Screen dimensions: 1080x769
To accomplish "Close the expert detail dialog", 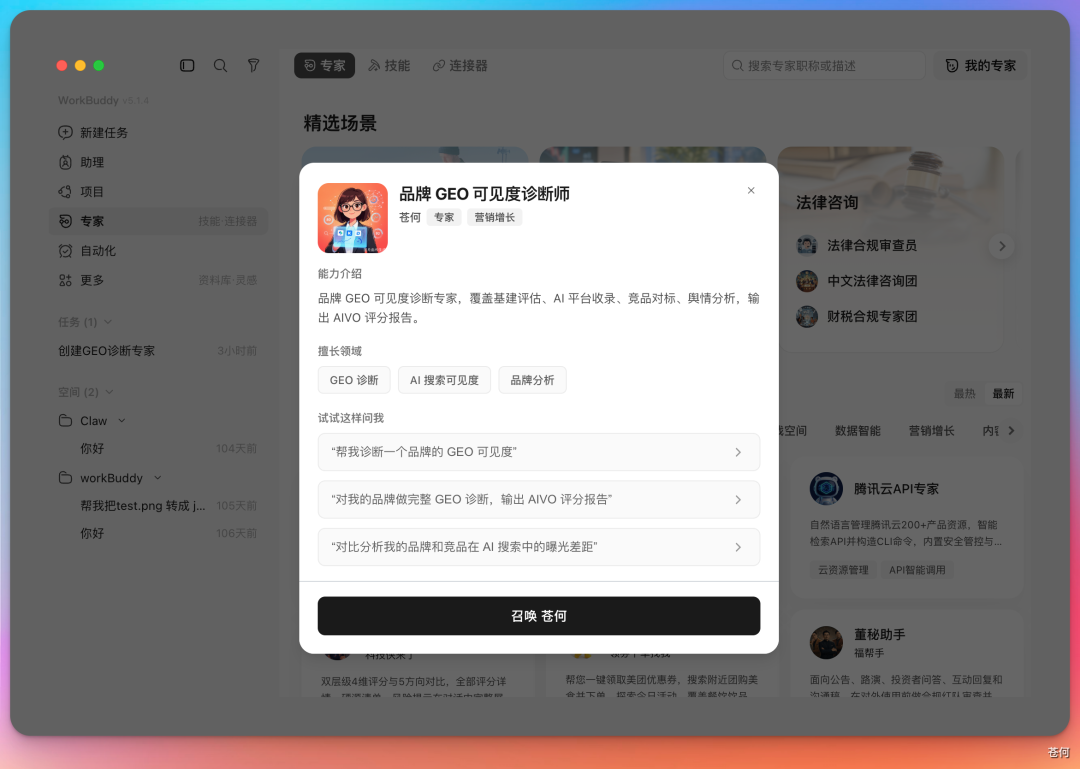I will (x=751, y=190).
